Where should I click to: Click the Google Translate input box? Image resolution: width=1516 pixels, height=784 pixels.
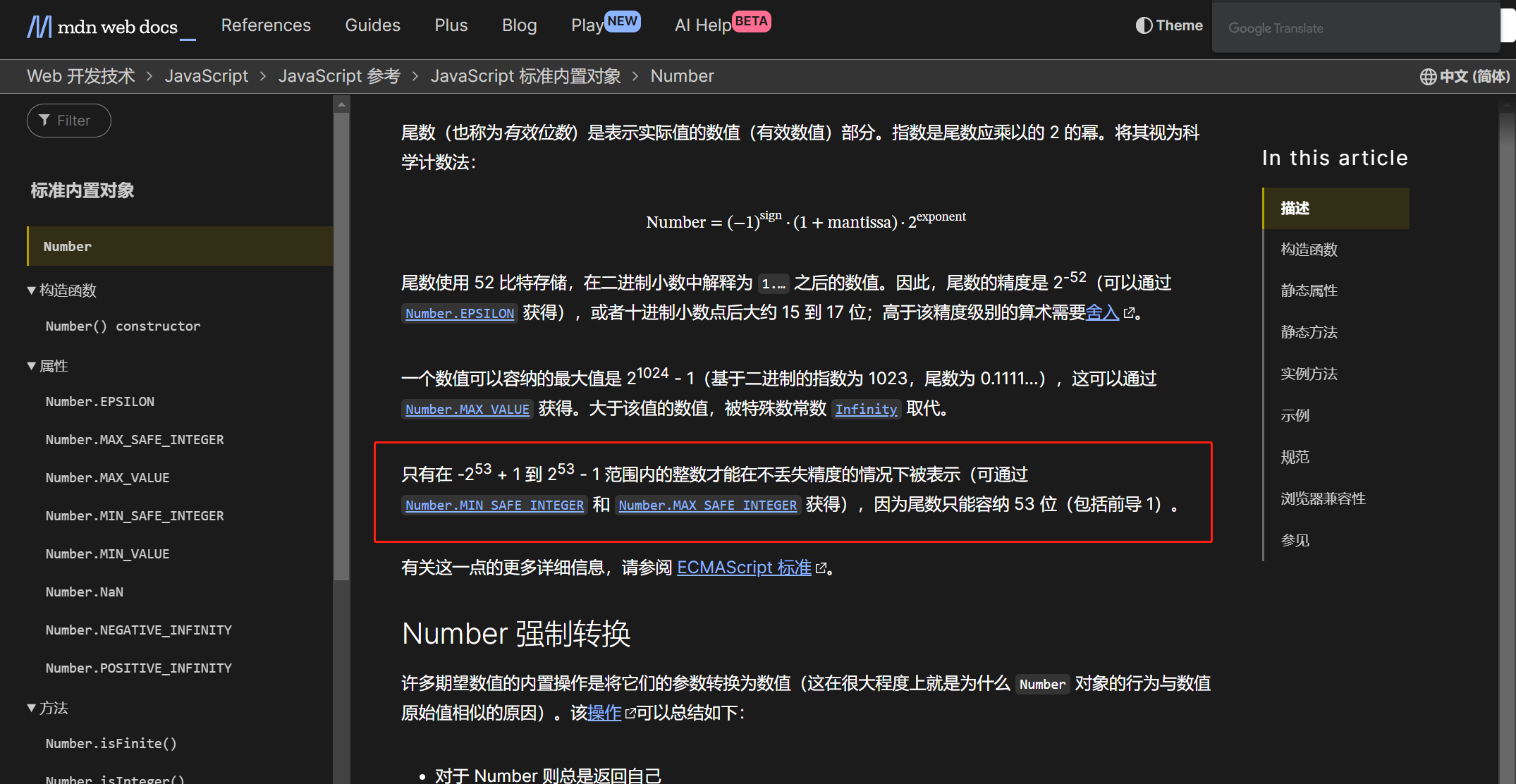(x=1354, y=28)
